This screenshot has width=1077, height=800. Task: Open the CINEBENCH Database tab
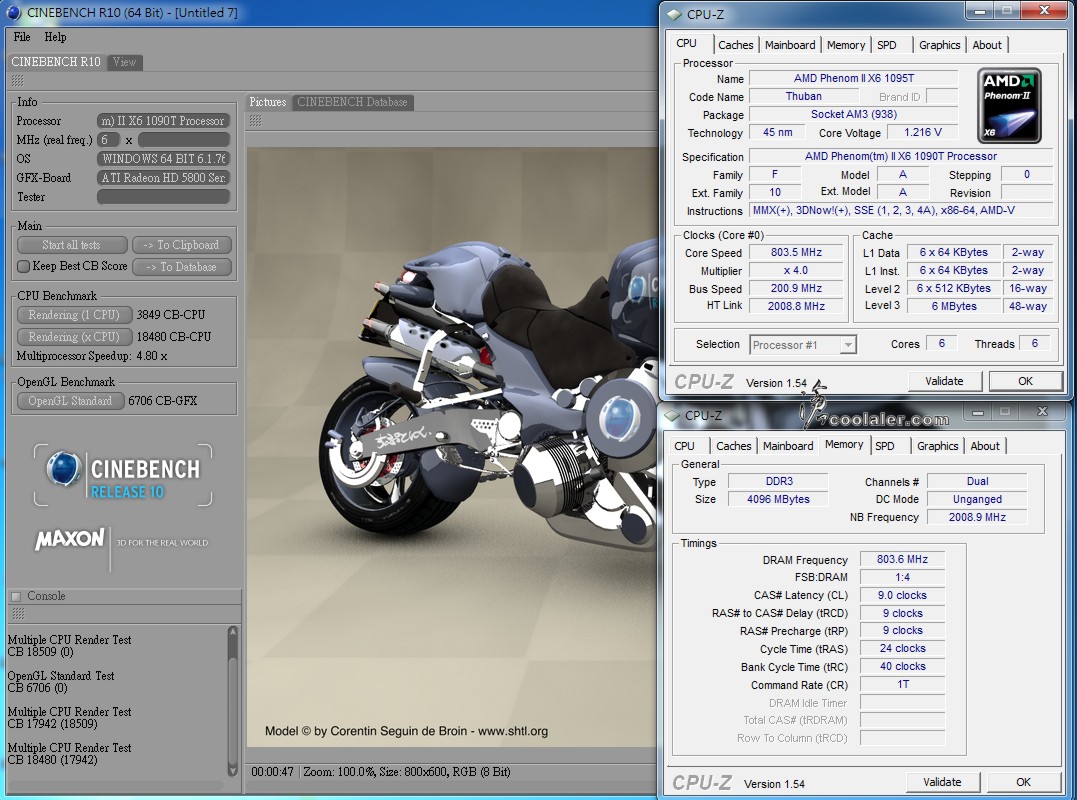(x=352, y=102)
